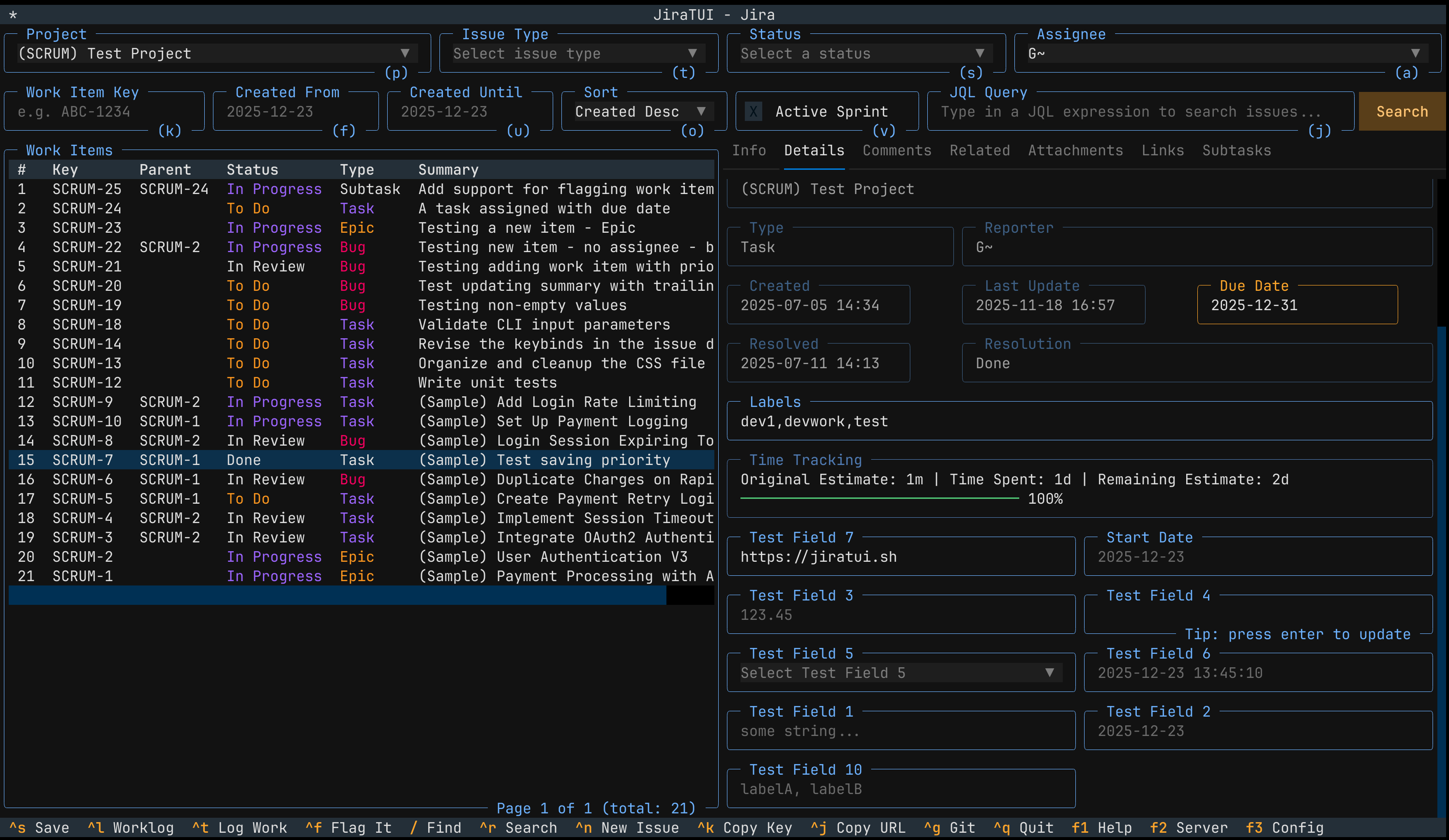Image resolution: width=1449 pixels, height=840 pixels.
Task: Select the highlighted SCRUM-7 row
Action: tap(361, 460)
